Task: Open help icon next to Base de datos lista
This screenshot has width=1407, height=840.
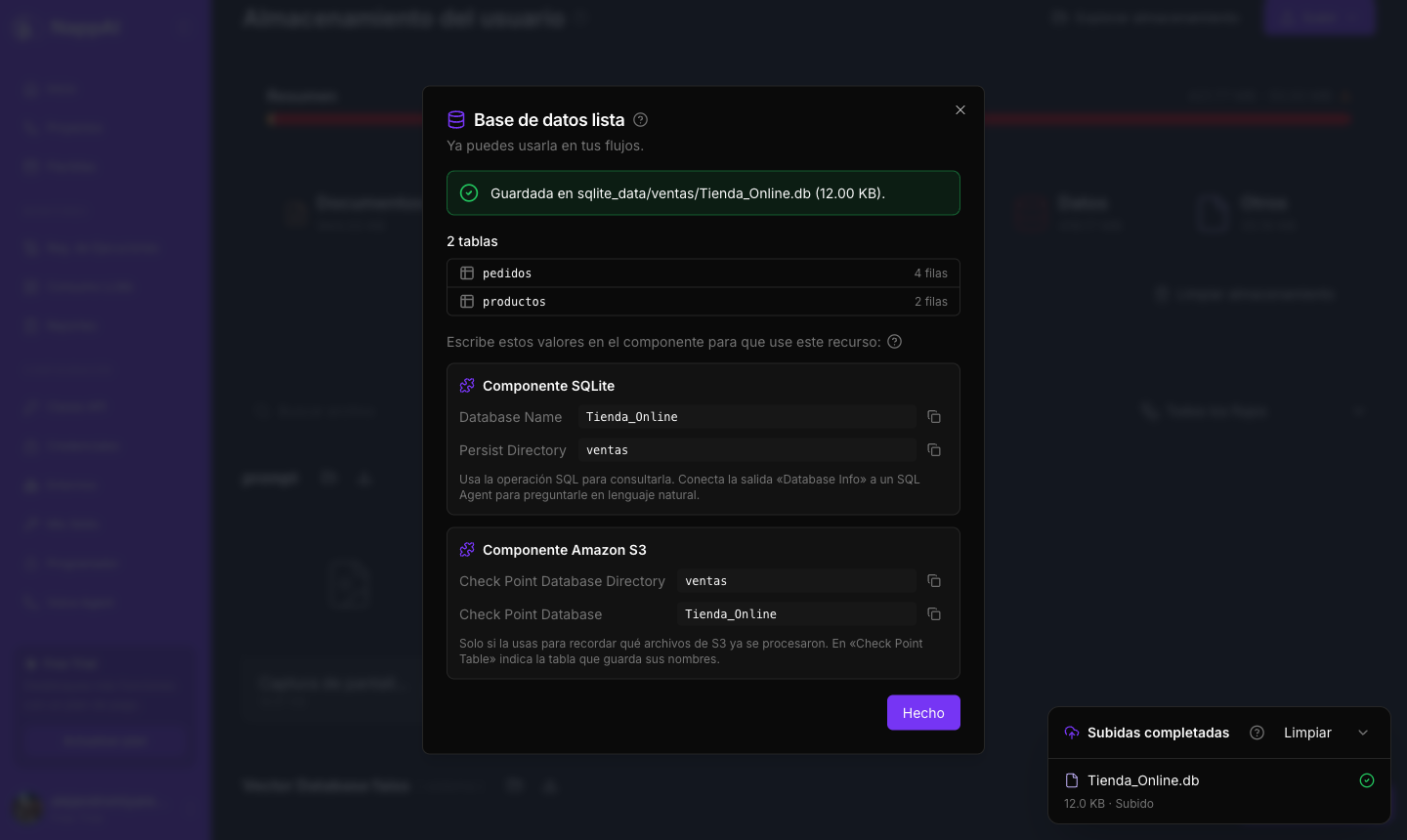Action: (x=641, y=120)
